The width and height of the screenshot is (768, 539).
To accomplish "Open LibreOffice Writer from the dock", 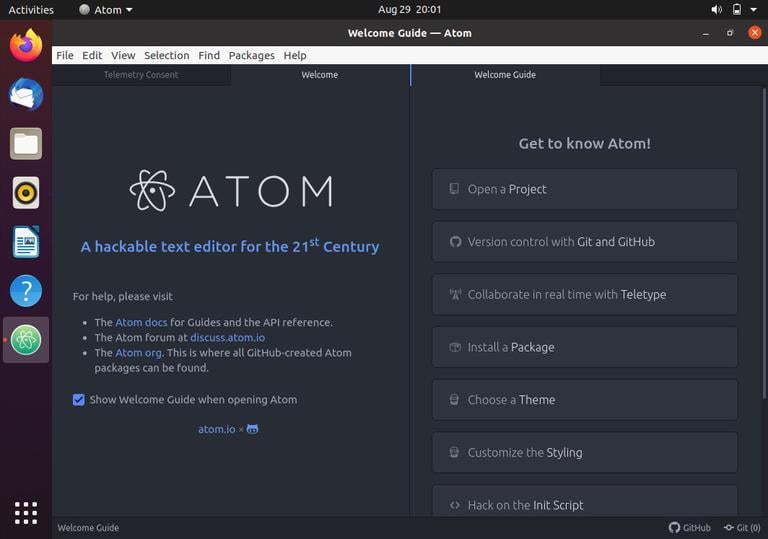I will (x=26, y=242).
